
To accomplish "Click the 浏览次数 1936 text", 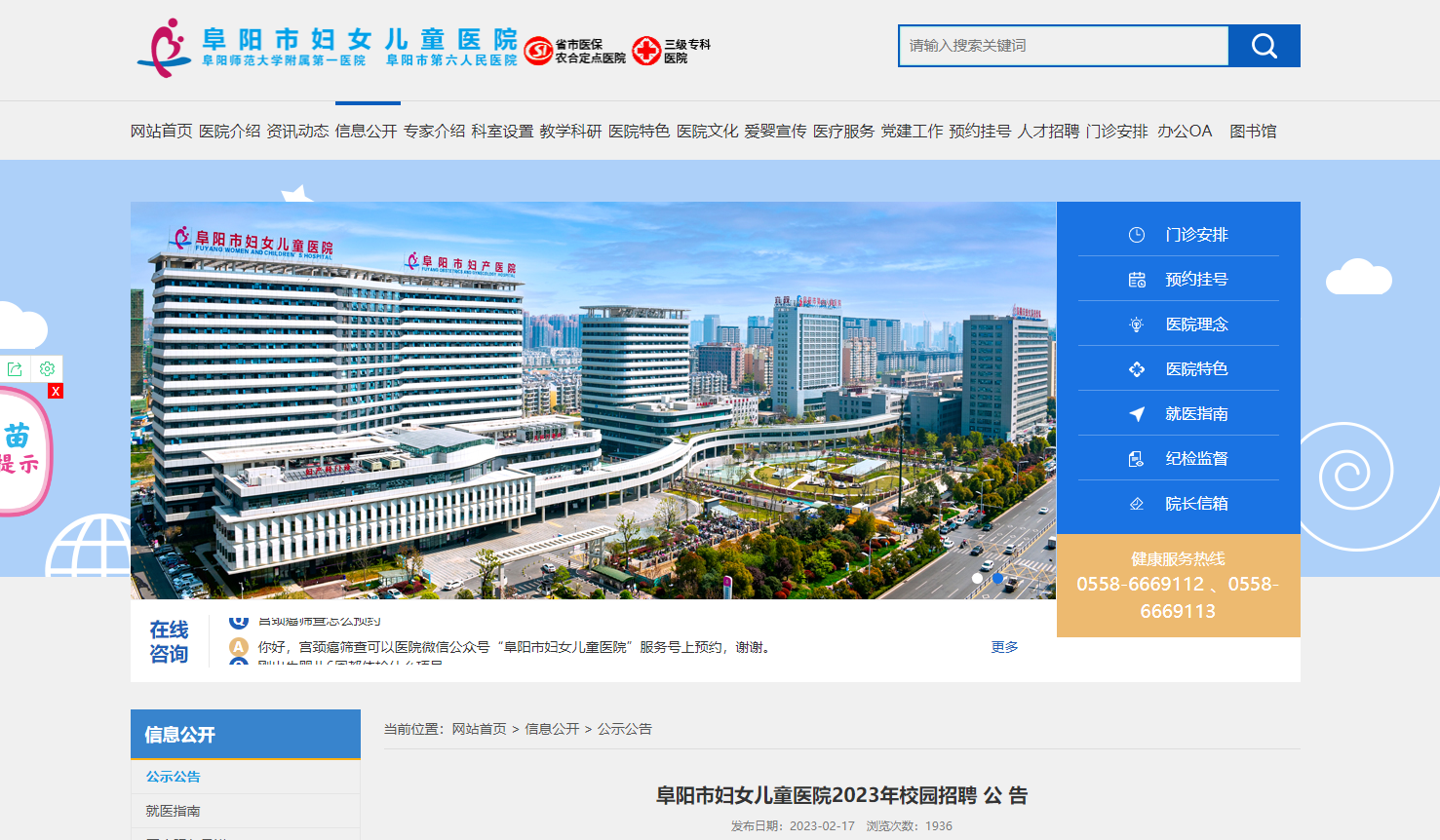I will coord(910,826).
